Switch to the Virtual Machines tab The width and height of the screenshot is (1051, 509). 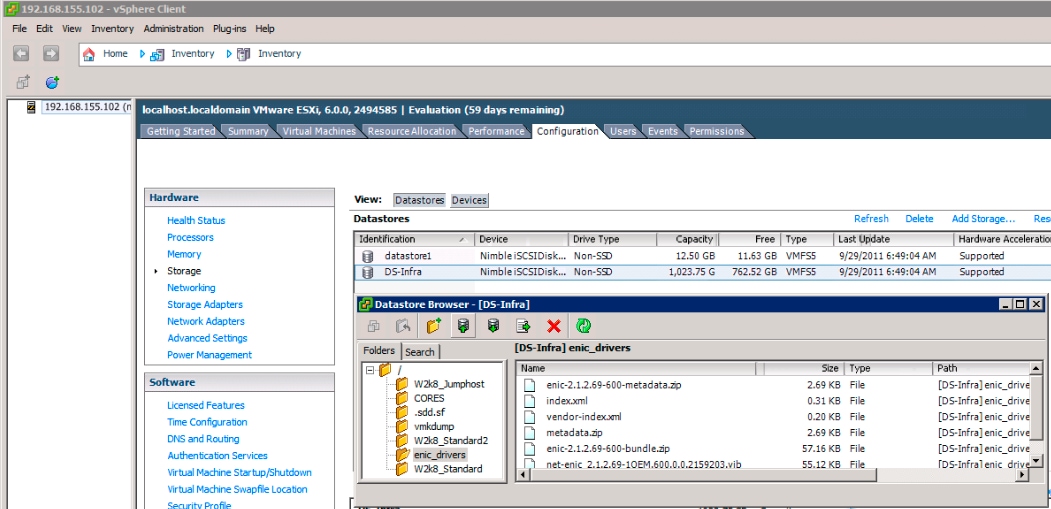pyautogui.click(x=317, y=131)
